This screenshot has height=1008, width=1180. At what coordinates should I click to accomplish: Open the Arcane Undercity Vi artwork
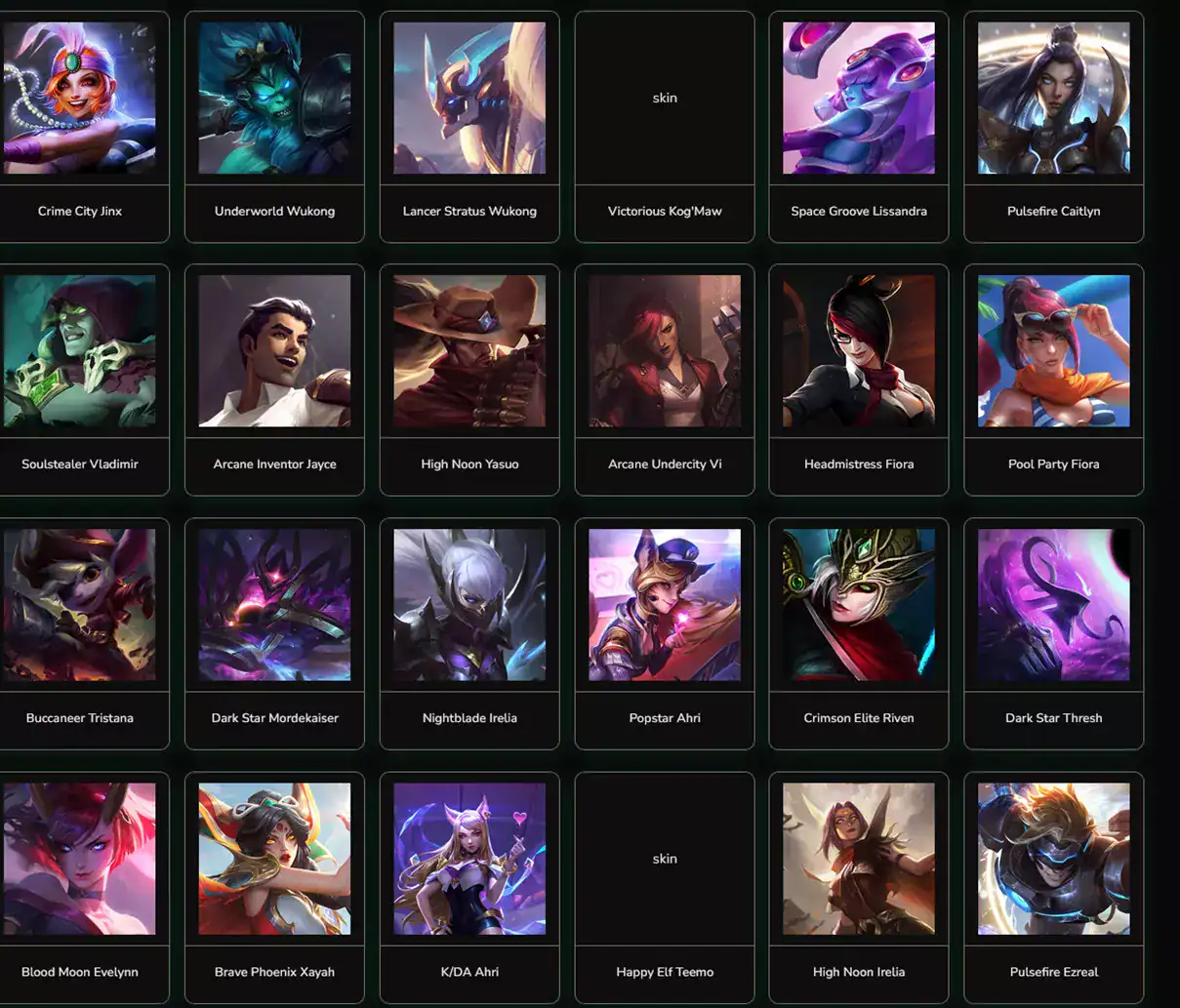pos(665,351)
